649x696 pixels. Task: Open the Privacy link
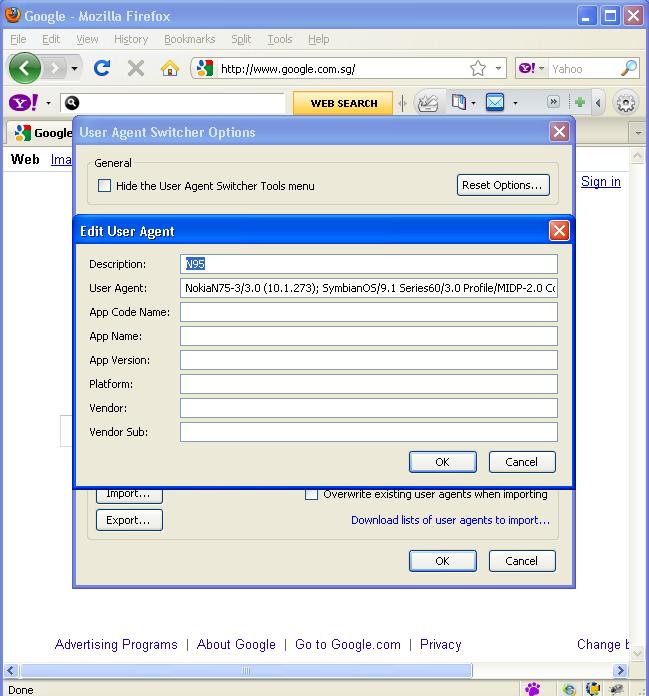coord(440,644)
